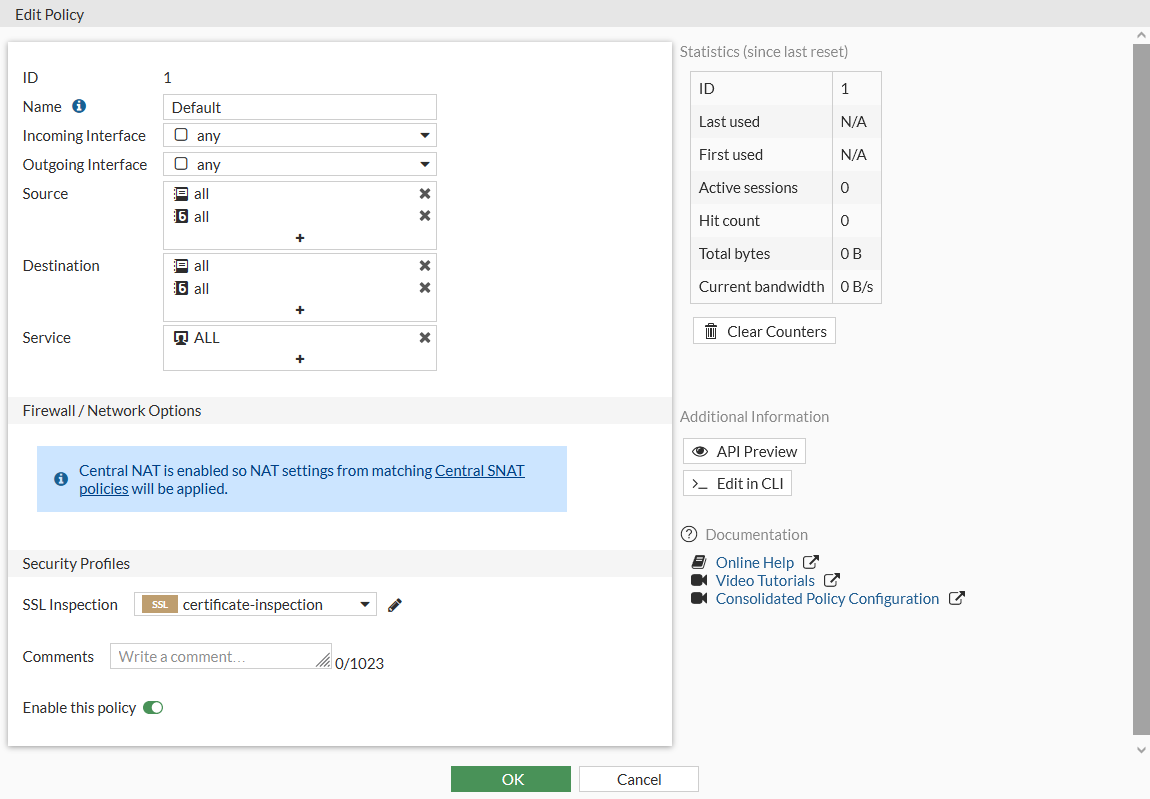Click the OK button

511,780
